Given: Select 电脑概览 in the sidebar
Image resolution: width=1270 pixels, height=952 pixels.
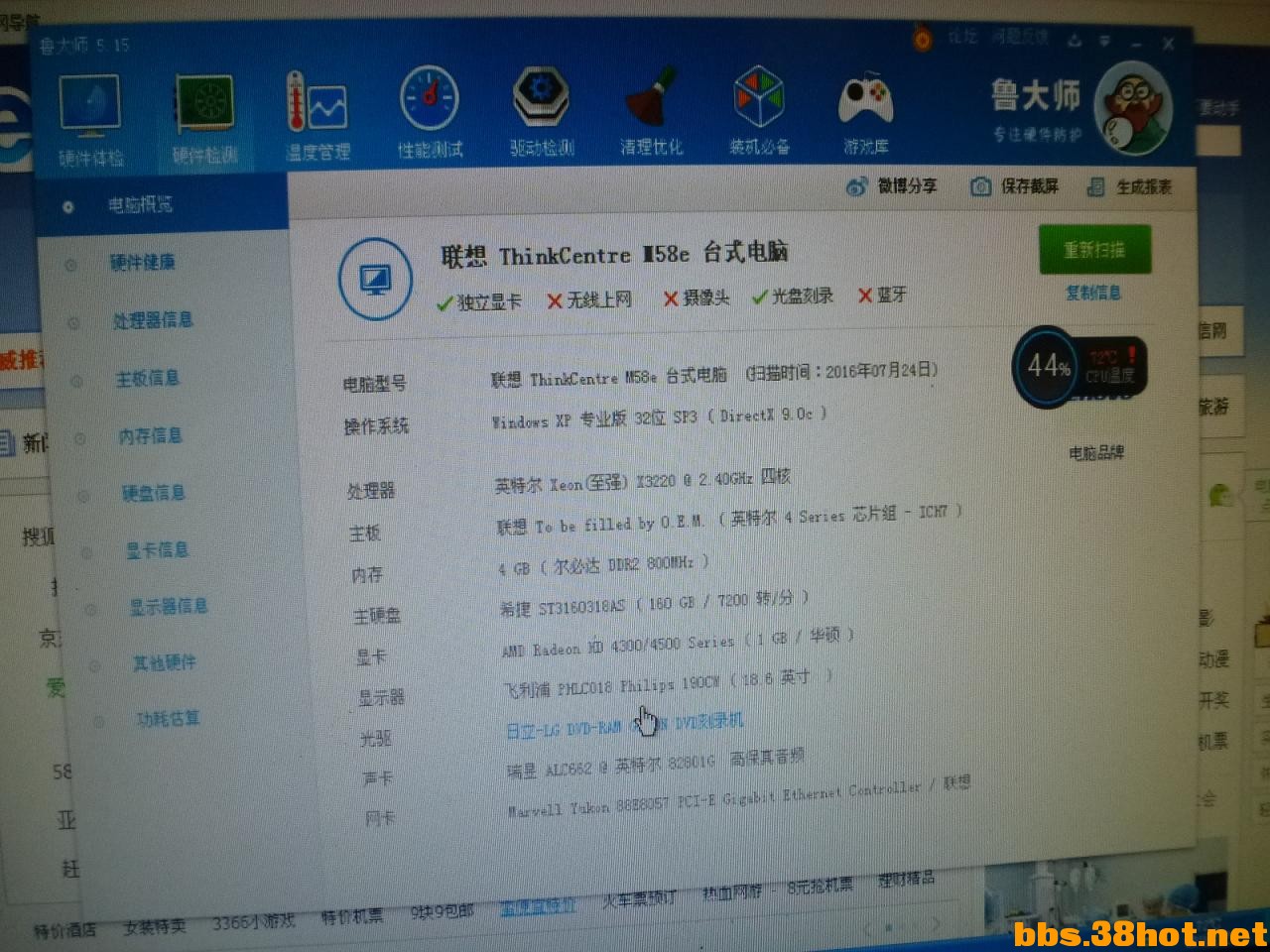Looking at the screenshot, I should click(x=139, y=205).
